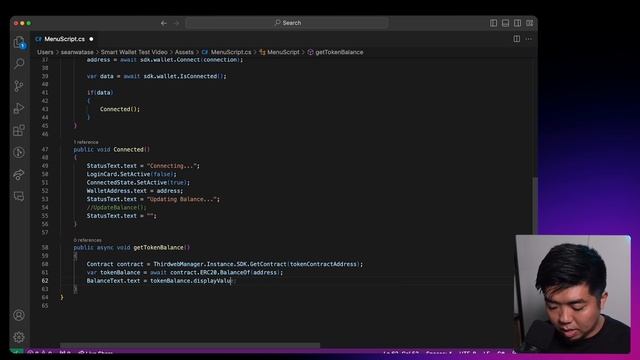Click the unsaved dot on MenuScript.cs tab

(x=91, y=39)
